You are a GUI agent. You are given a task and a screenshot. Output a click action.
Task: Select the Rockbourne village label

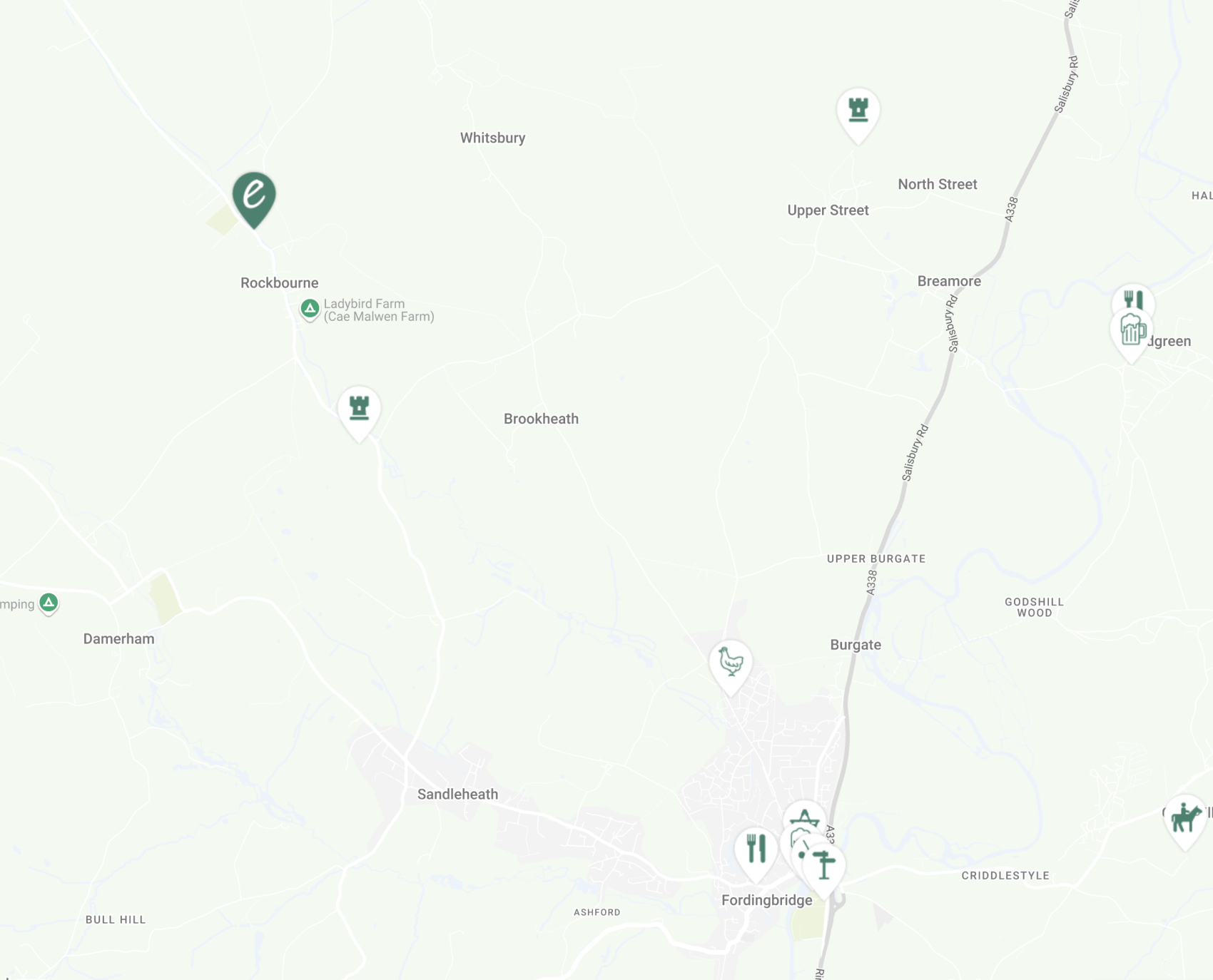280,283
